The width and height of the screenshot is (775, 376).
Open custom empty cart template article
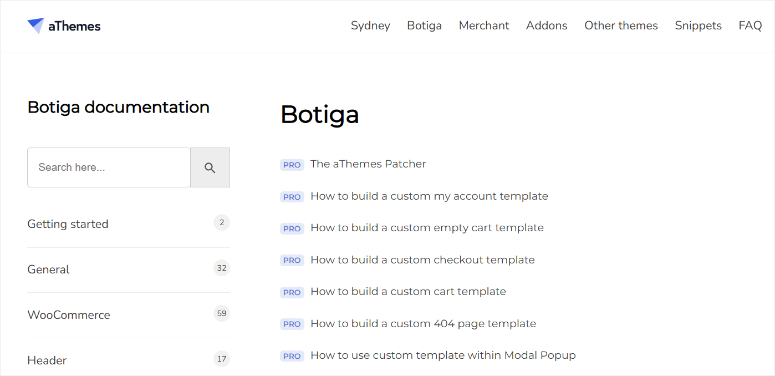(x=427, y=228)
